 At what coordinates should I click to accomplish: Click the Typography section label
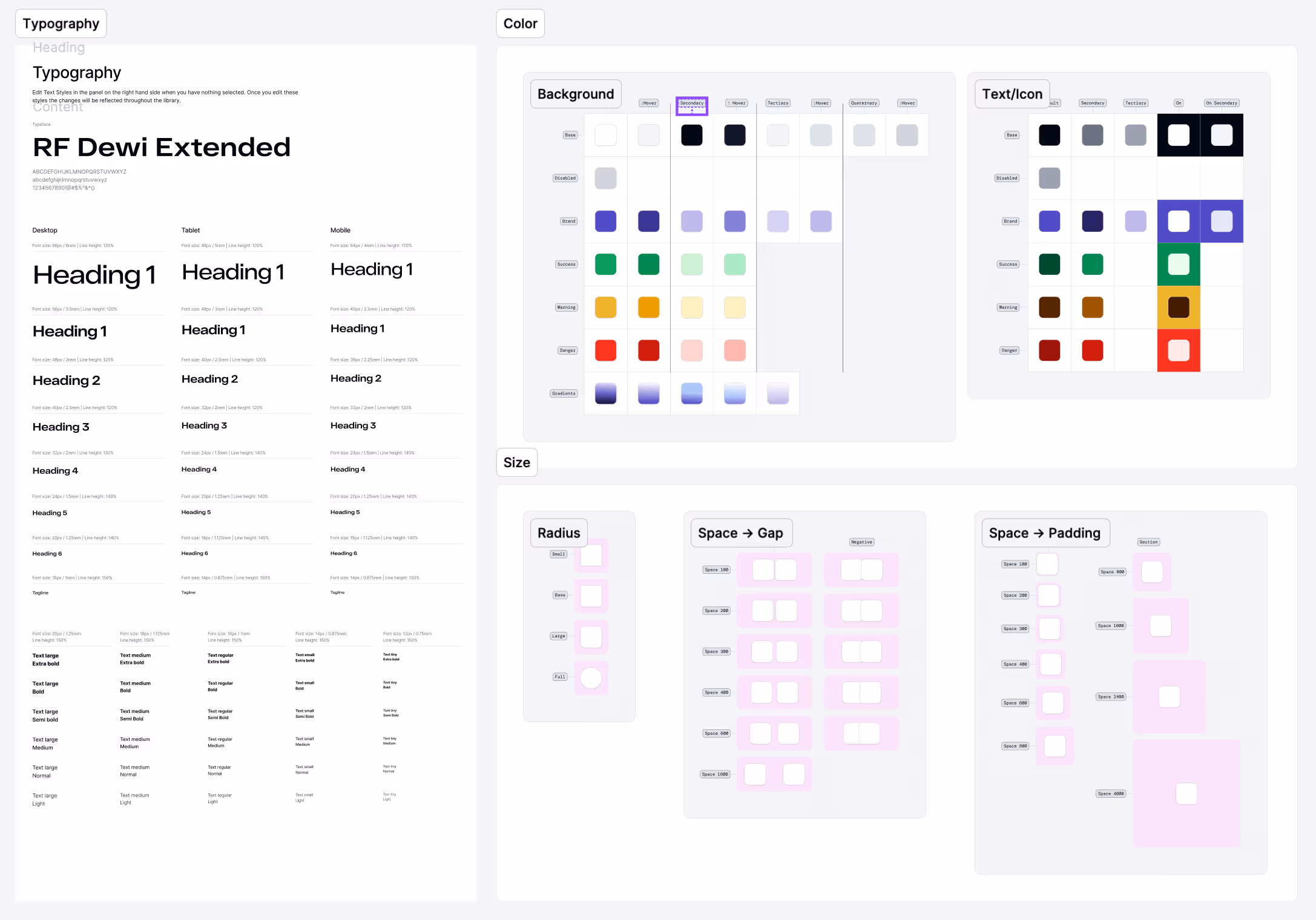click(x=61, y=24)
